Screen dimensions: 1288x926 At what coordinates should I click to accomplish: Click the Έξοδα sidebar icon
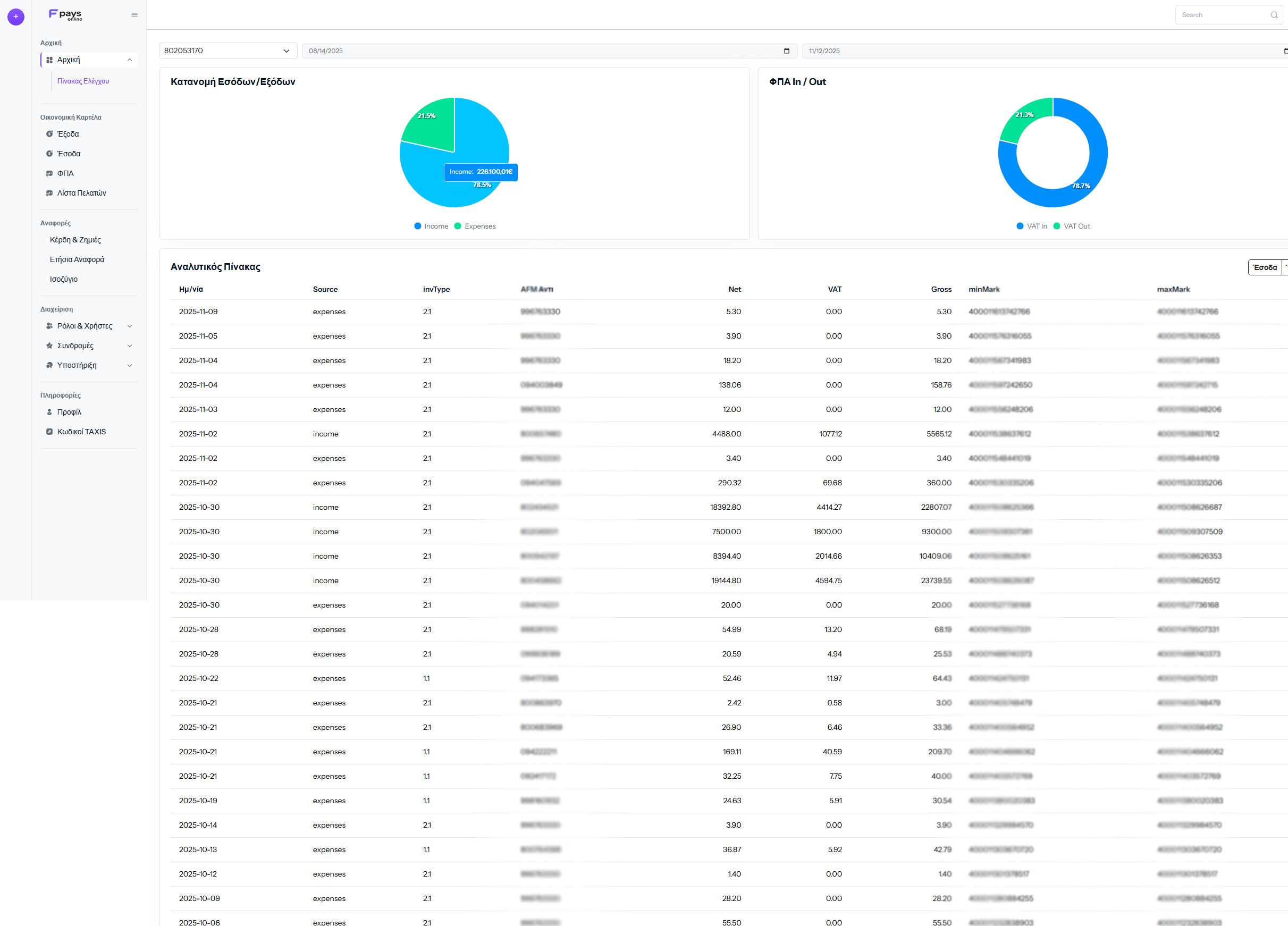[x=49, y=134]
